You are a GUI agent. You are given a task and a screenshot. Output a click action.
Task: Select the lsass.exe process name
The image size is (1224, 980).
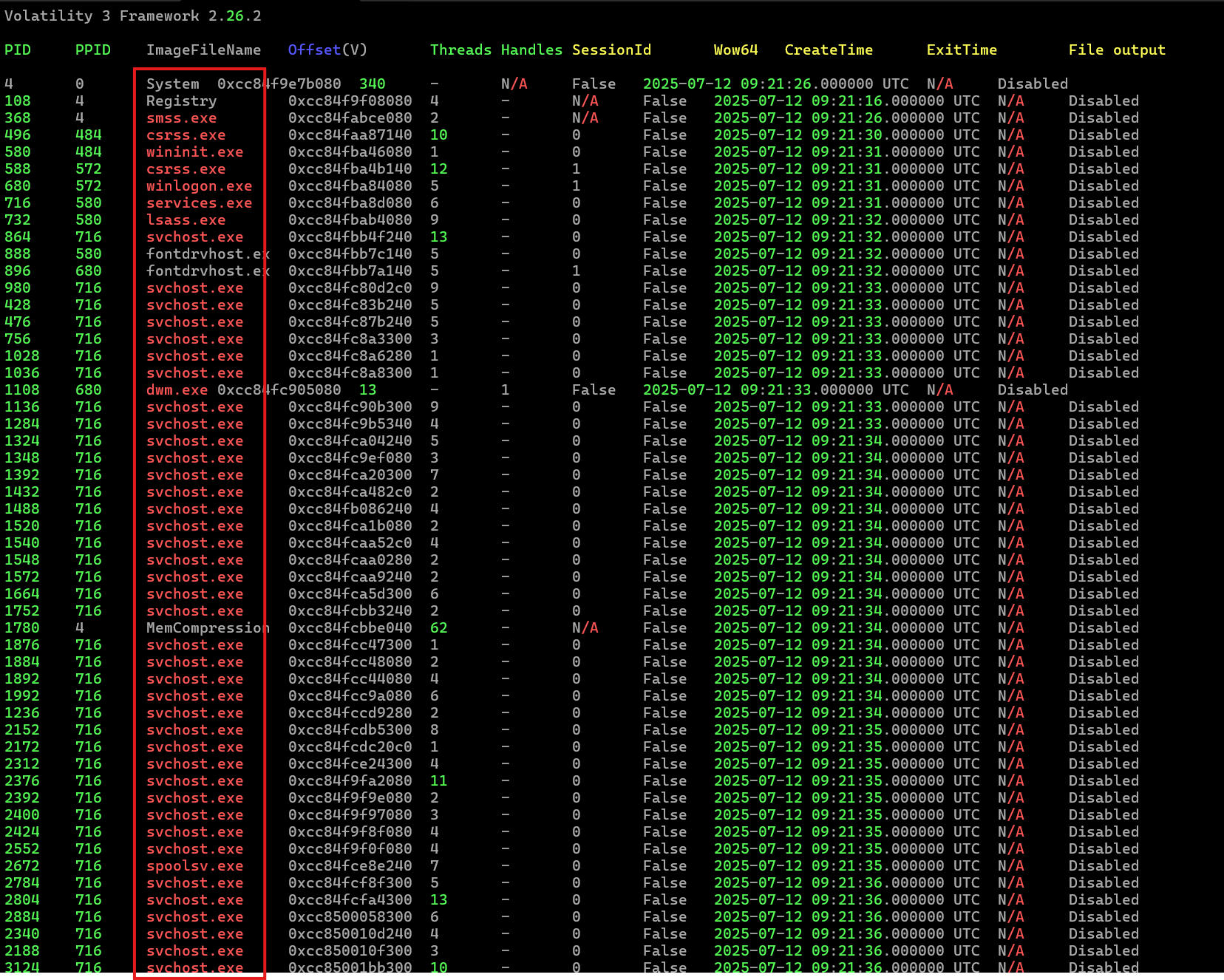pyautogui.click(x=186, y=220)
